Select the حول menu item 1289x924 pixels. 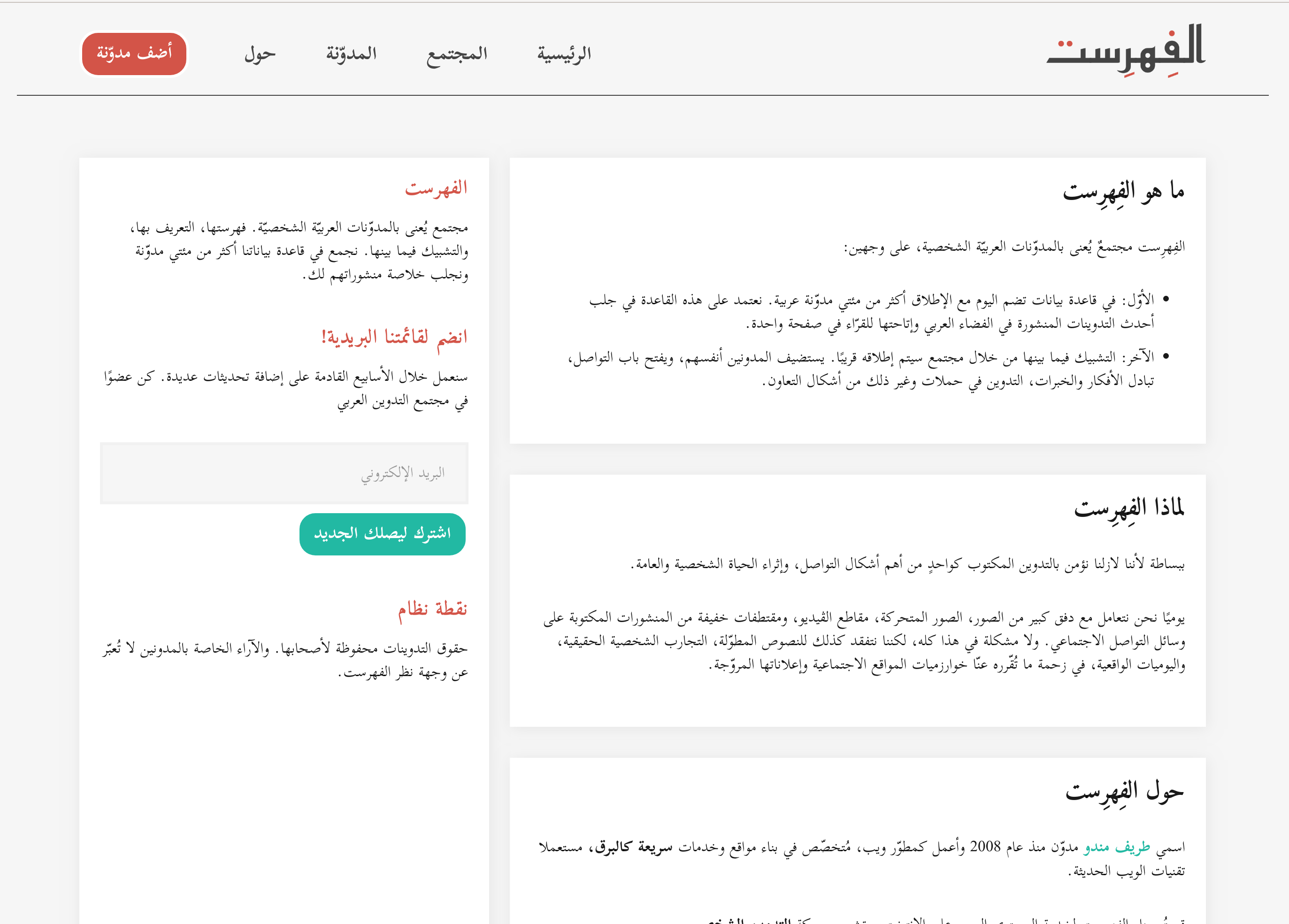[260, 54]
